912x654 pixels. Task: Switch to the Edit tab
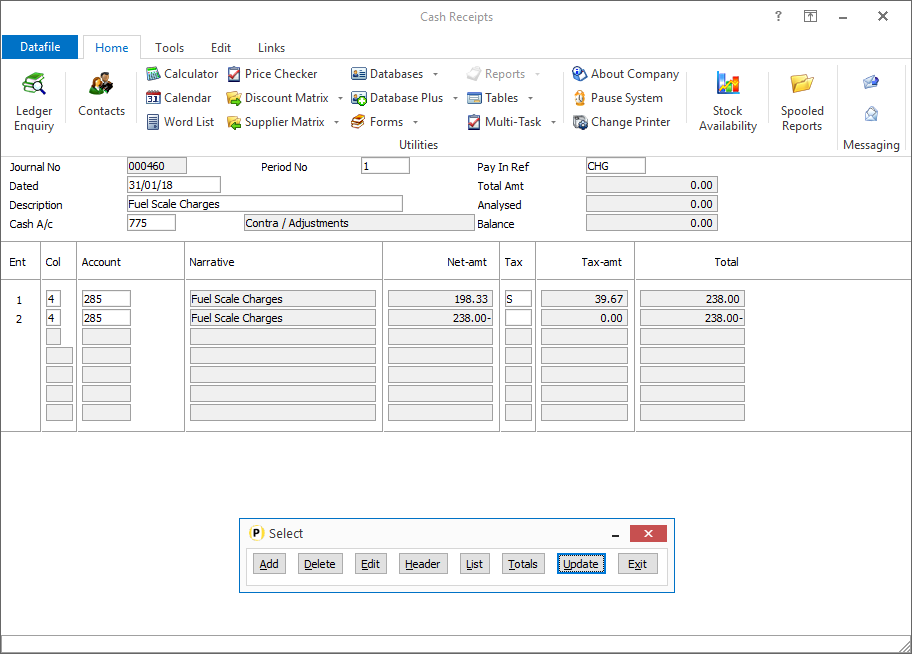point(221,48)
